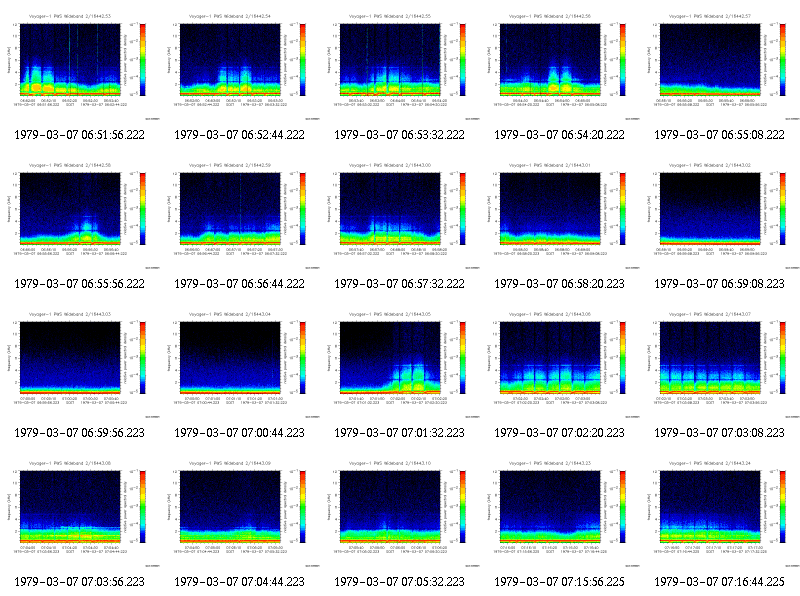Click the caption 1979-03-07 07:04:44.223

click(x=239, y=582)
